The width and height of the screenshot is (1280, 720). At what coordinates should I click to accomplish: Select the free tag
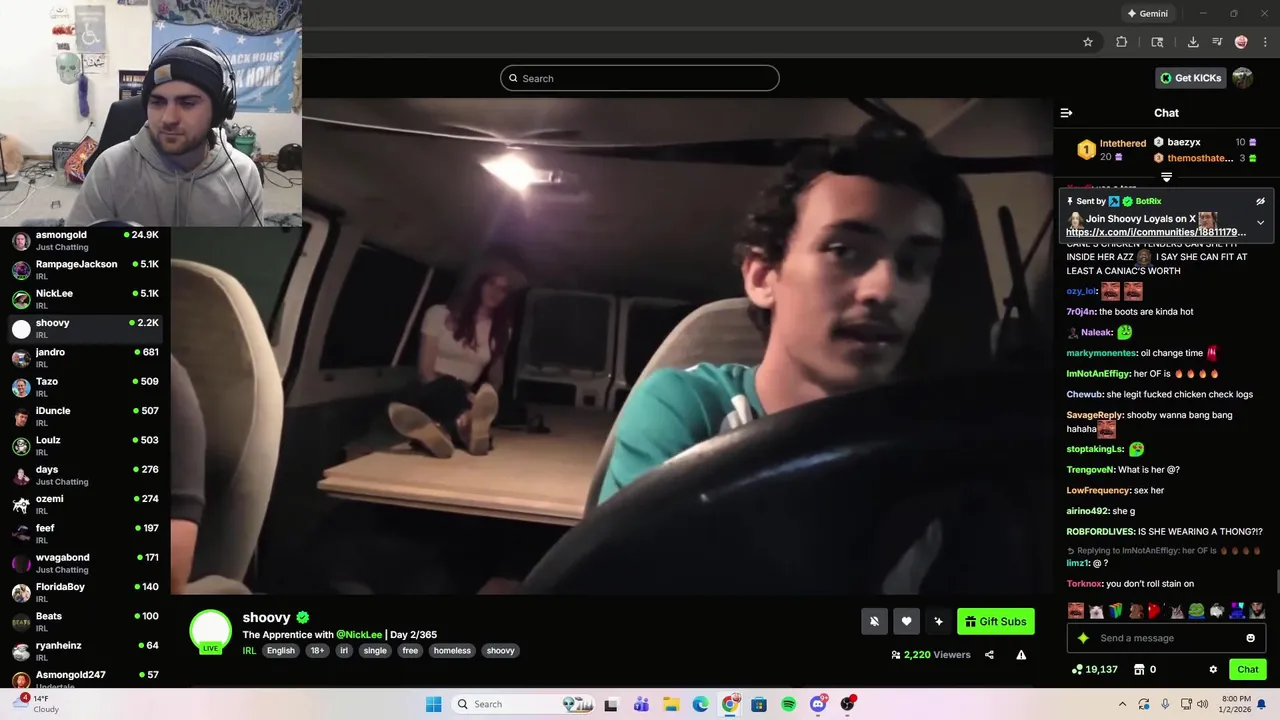tap(410, 651)
